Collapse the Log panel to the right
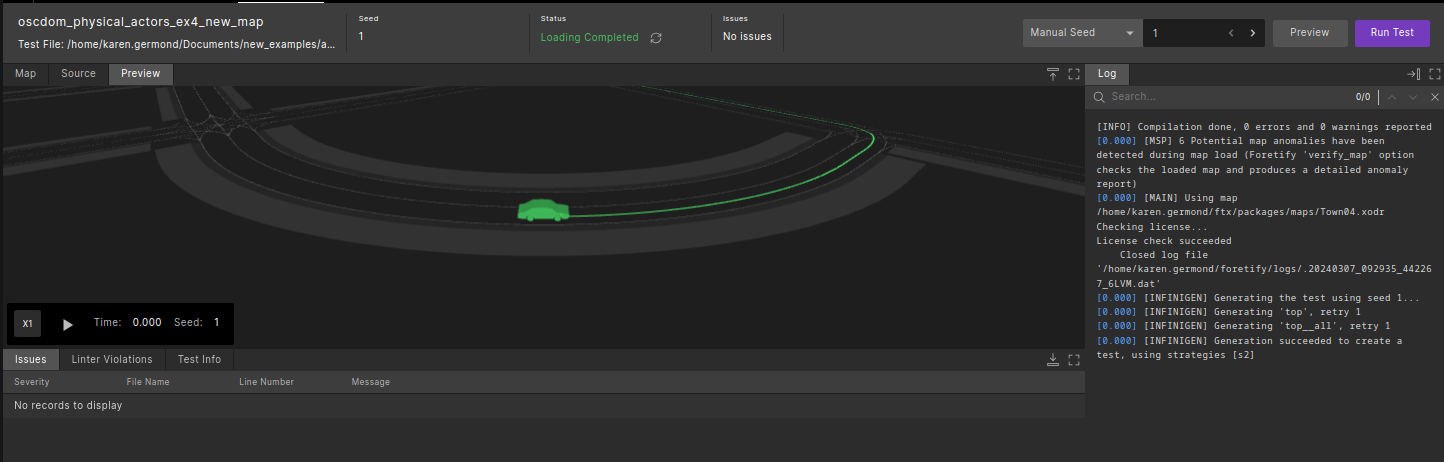1444x462 pixels. coord(1413,74)
